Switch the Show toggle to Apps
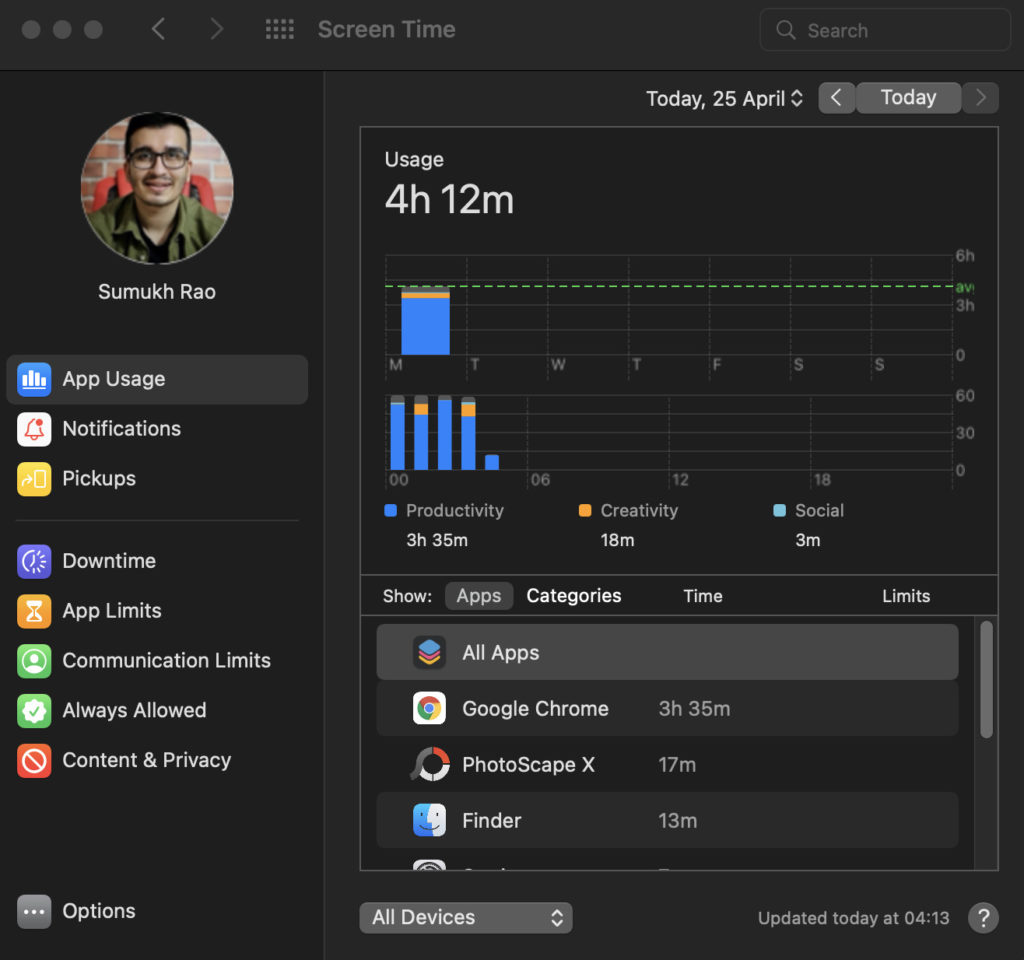Screen dimensions: 1024x960 tap(479, 596)
